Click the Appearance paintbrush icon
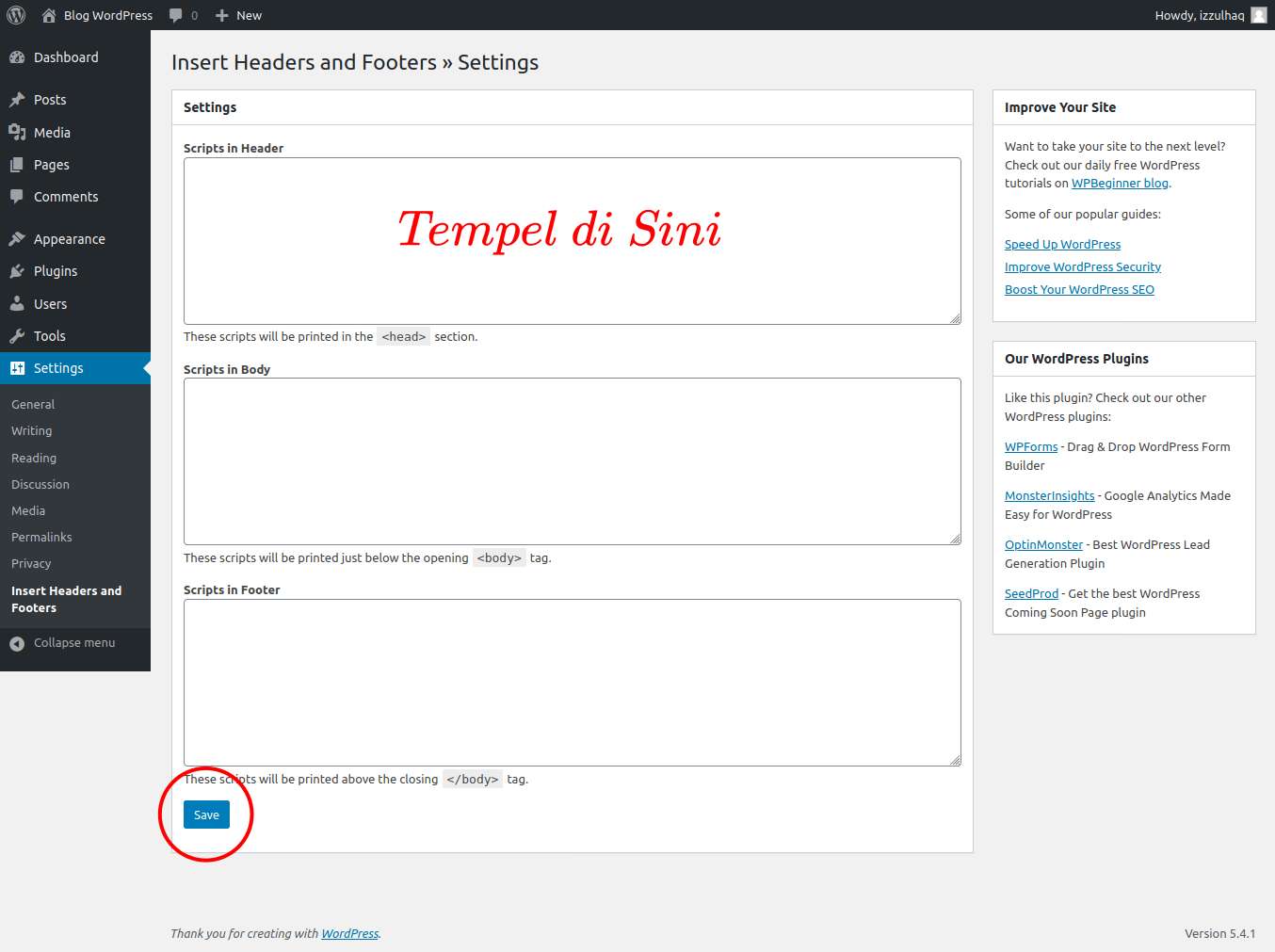Image resolution: width=1275 pixels, height=952 pixels. (17, 239)
